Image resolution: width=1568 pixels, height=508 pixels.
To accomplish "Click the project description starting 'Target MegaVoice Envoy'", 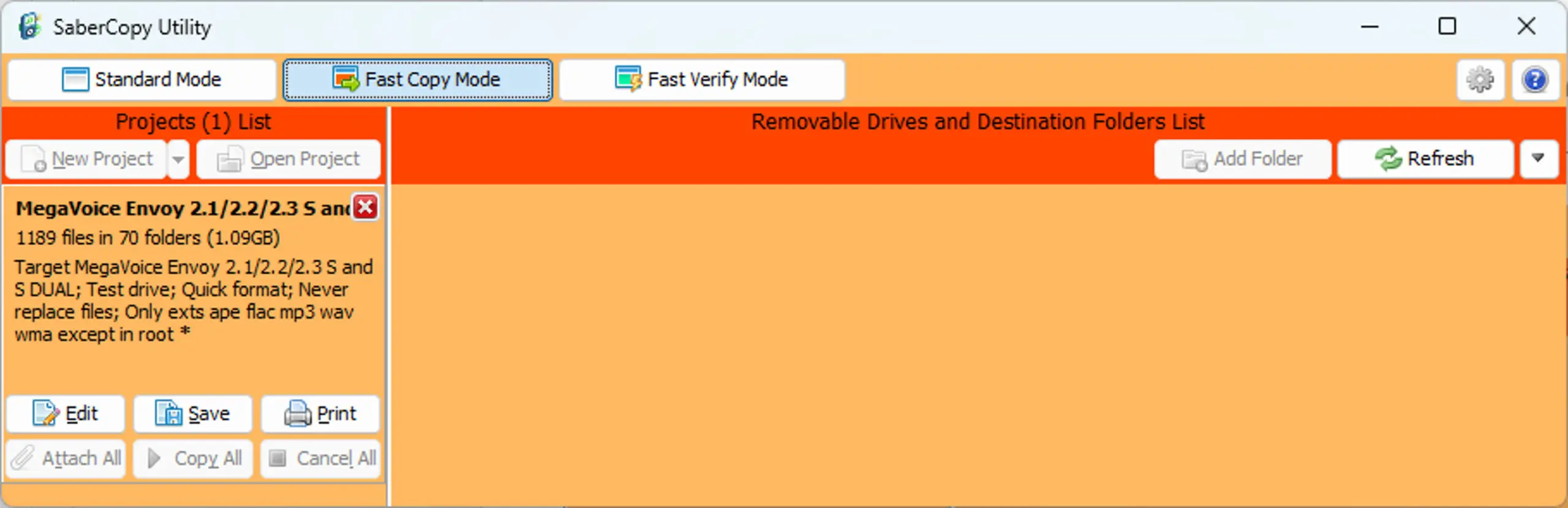I will coord(194,301).
